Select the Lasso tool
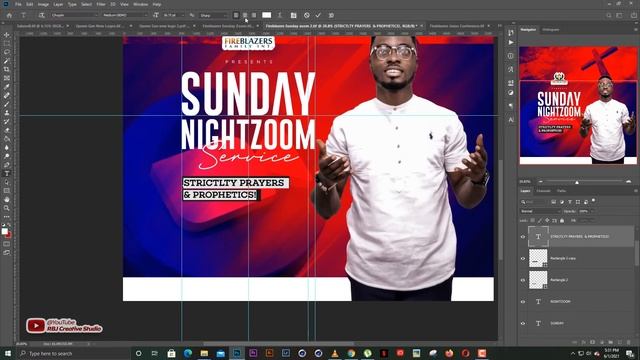Viewport: 640px width, 360px height. click(x=7, y=52)
